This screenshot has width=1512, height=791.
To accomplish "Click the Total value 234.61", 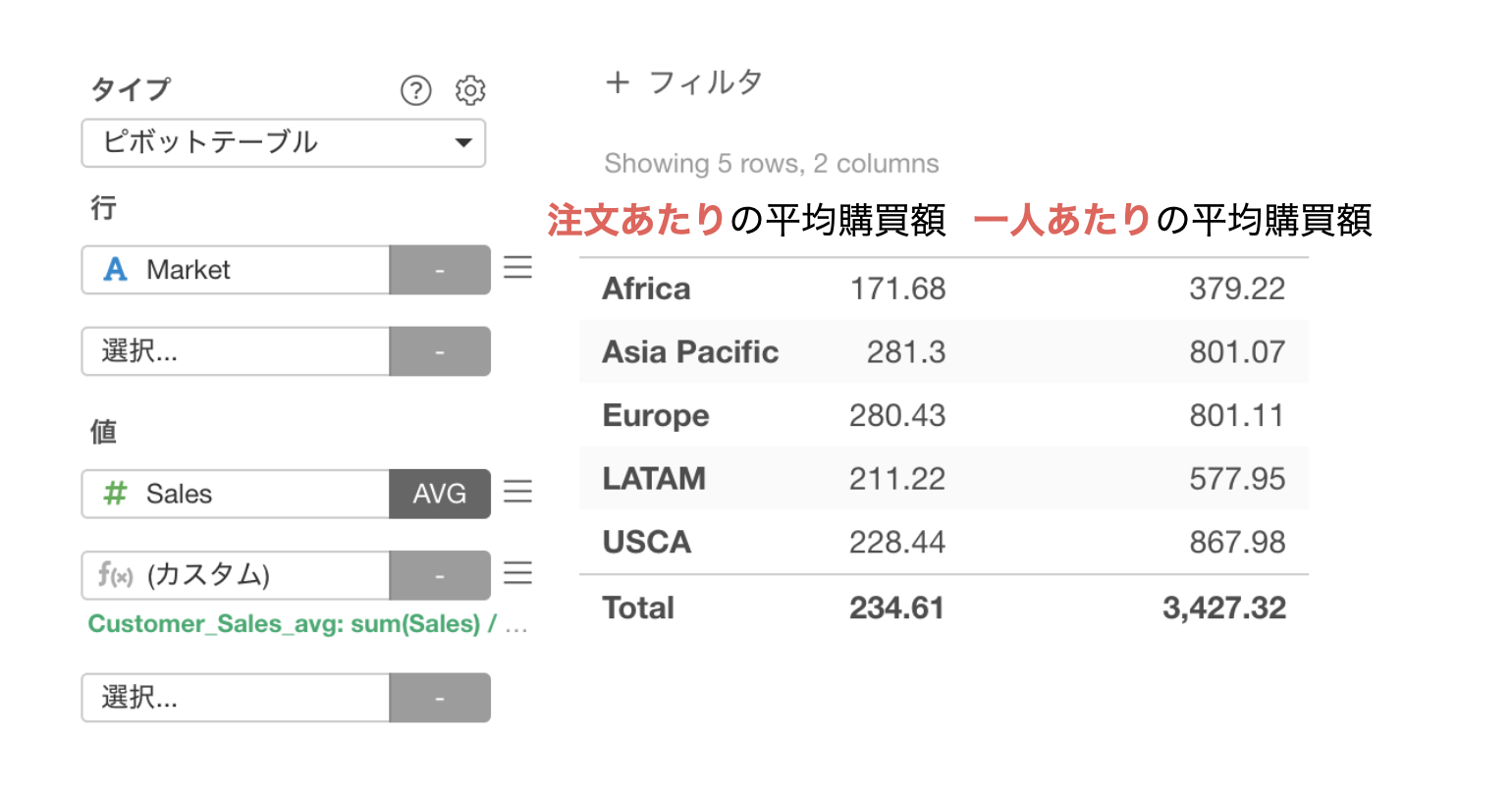I will pyautogui.click(x=896, y=608).
